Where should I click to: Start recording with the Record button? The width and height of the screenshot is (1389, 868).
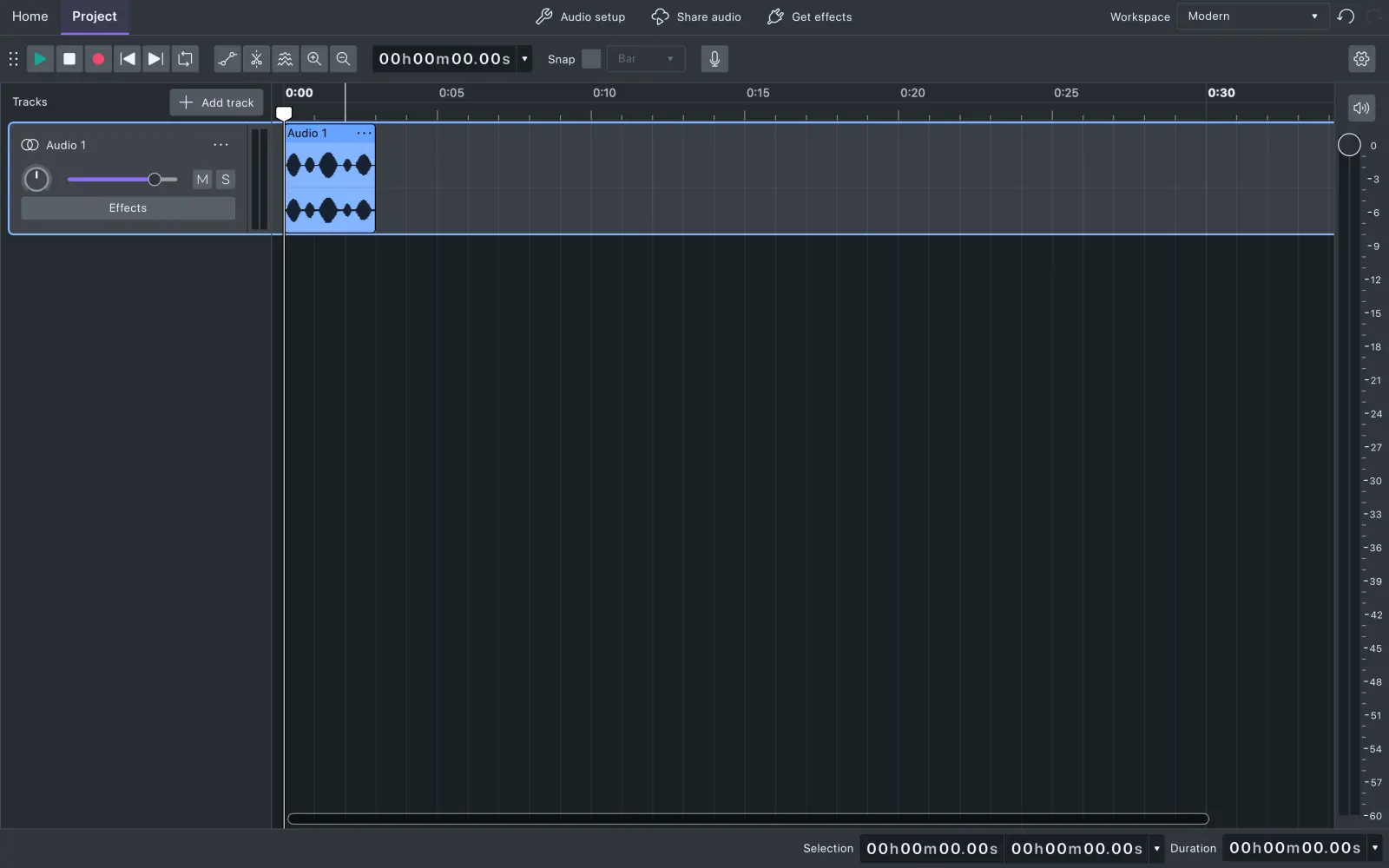click(98, 59)
